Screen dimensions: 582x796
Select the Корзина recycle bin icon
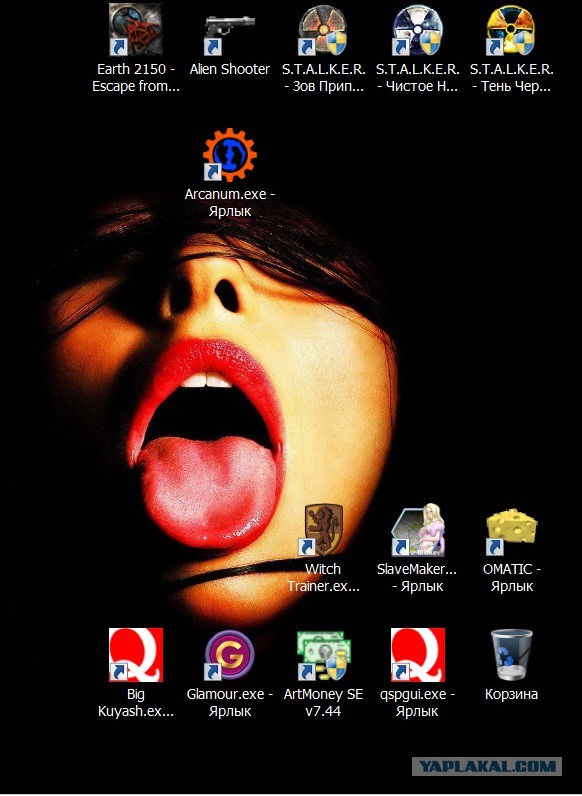tap(511, 655)
